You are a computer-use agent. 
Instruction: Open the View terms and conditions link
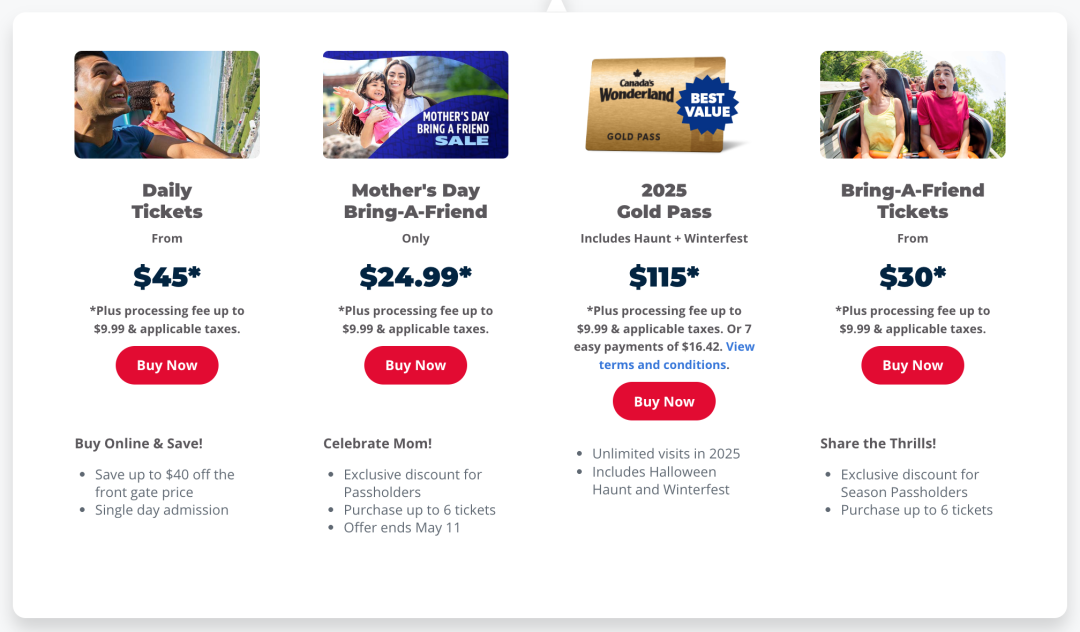[676, 355]
